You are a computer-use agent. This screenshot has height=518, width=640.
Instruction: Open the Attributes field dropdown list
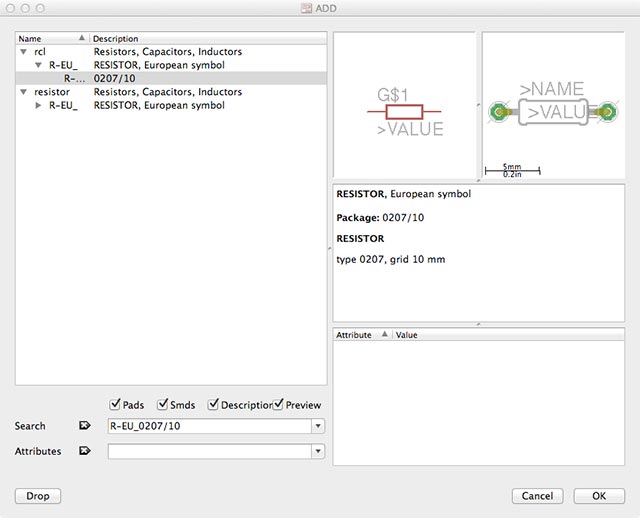(x=318, y=452)
